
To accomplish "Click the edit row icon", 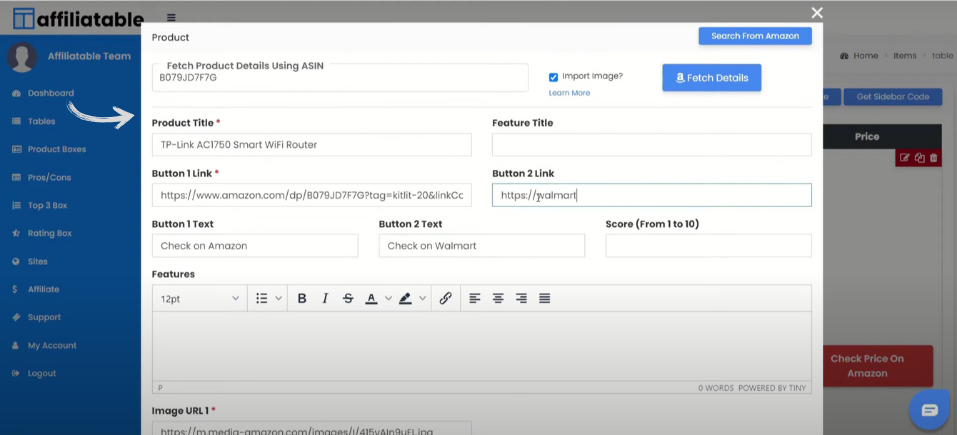I will pyautogui.click(x=905, y=158).
